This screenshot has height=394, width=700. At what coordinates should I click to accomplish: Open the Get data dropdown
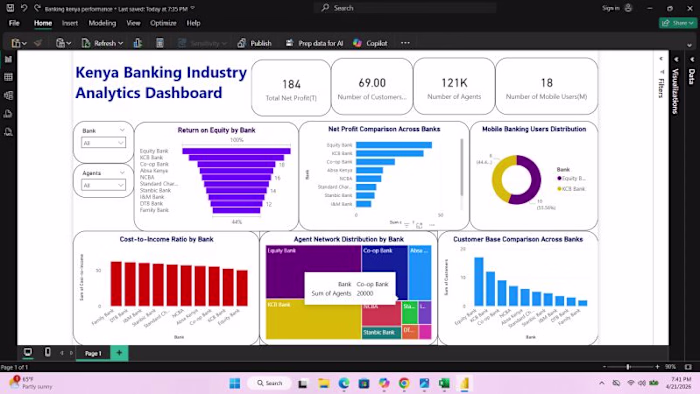click(x=63, y=43)
